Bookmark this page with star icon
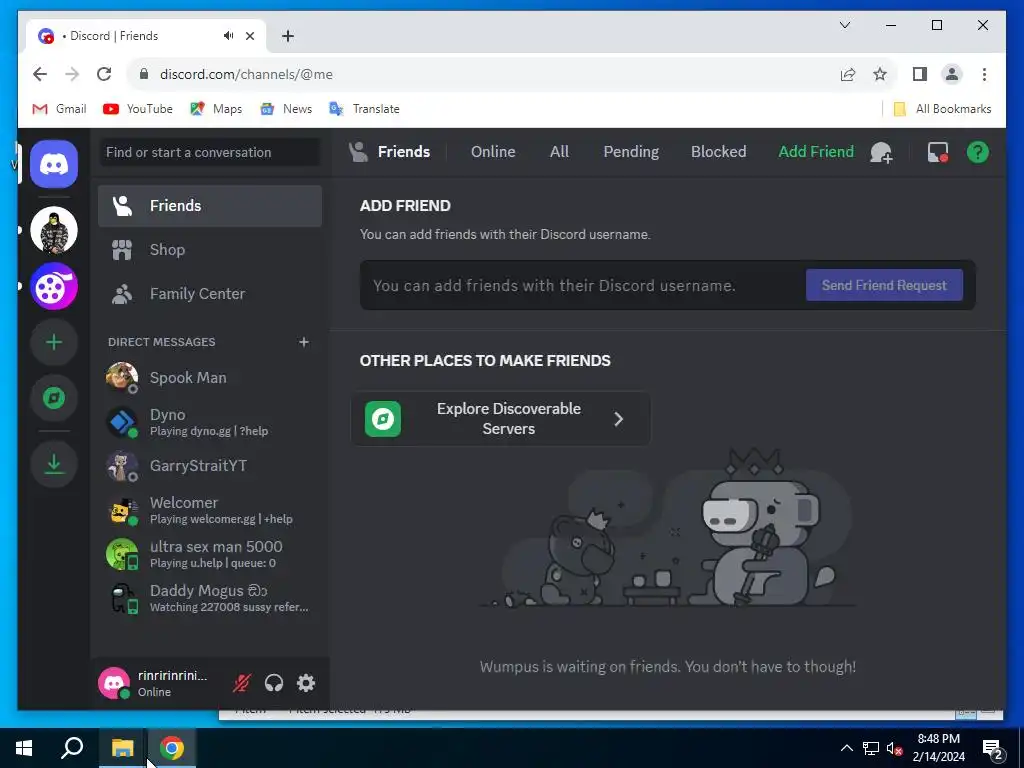 880,74
